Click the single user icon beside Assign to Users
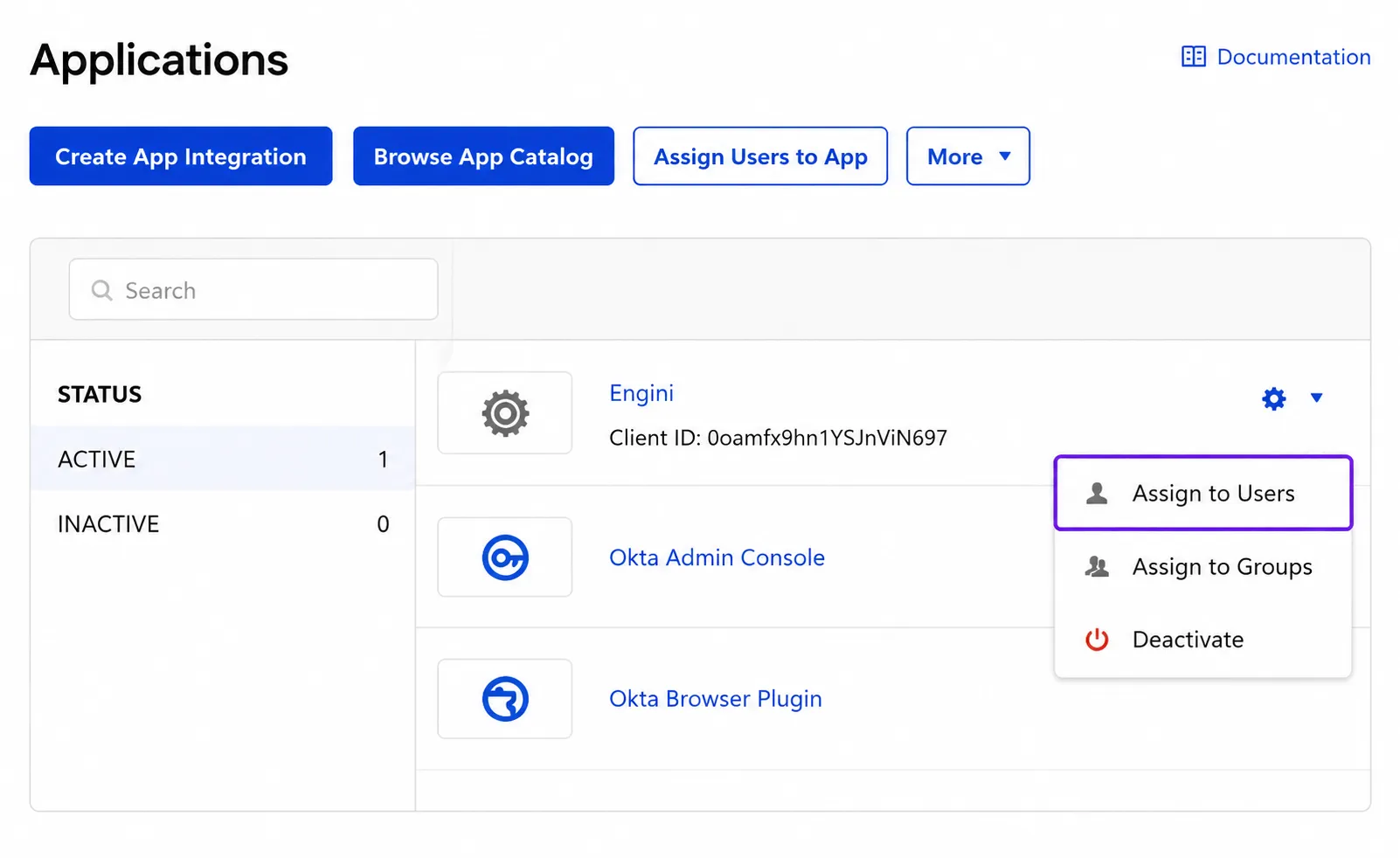Viewport: 1400px width, 858px height. point(1097,494)
